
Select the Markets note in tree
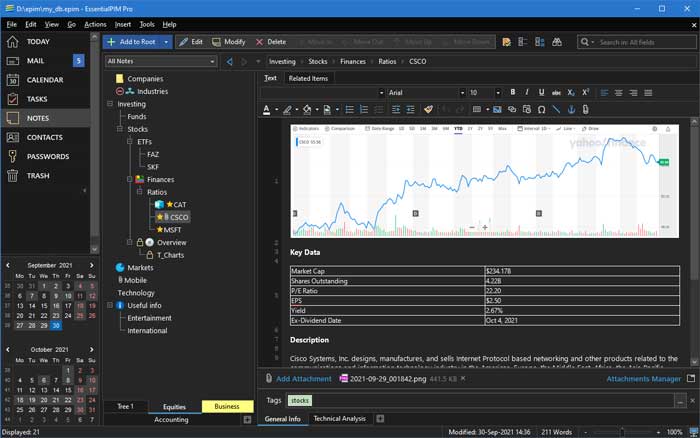click(x=140, y=267)
